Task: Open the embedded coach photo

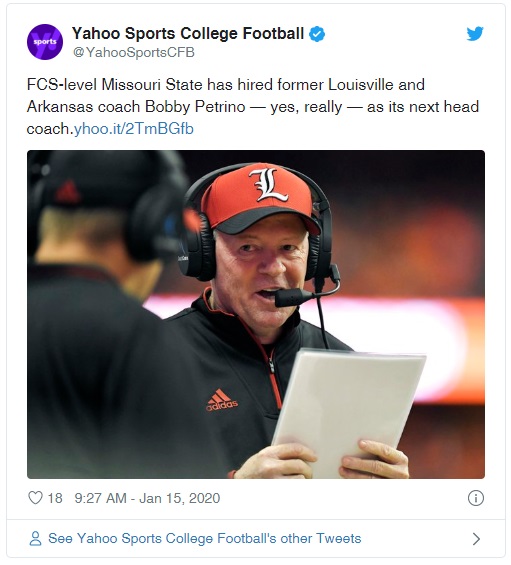Action: (256, 314)
